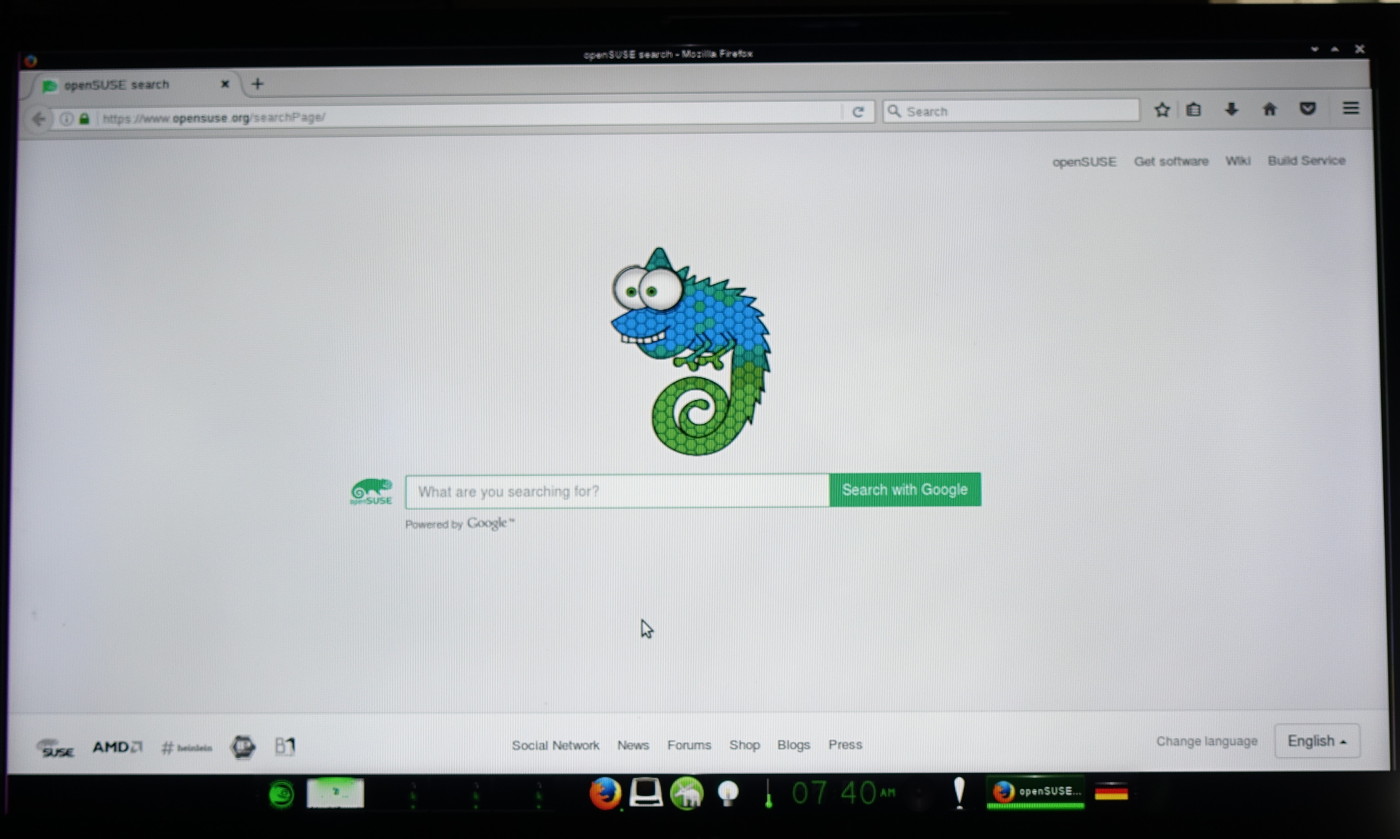This screenshot has width=1400, height=839.
Task: Launch Firefox from the panel dock
Action: click(x=604, y=794)
